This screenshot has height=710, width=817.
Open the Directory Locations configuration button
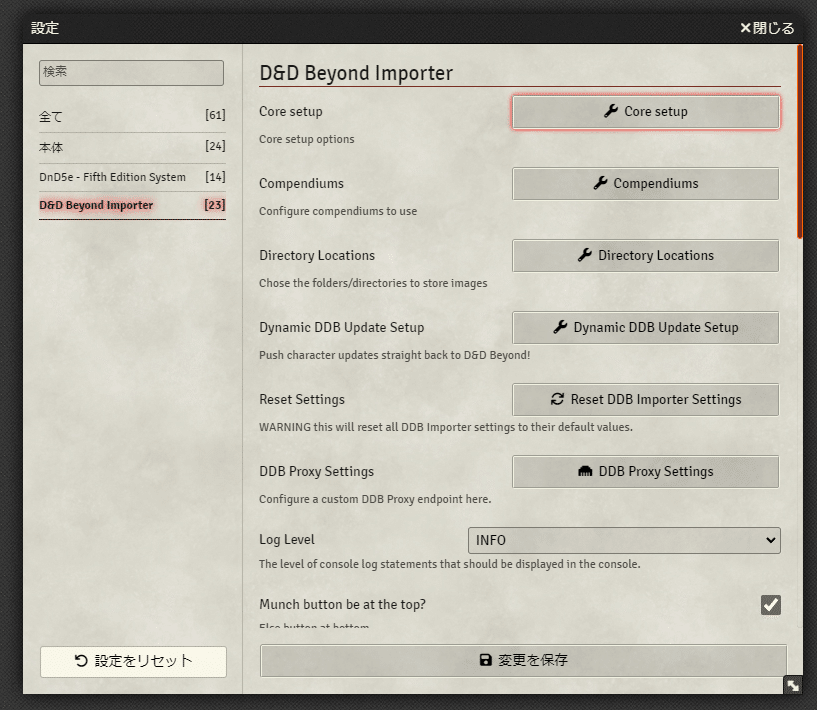coord(646,255)
